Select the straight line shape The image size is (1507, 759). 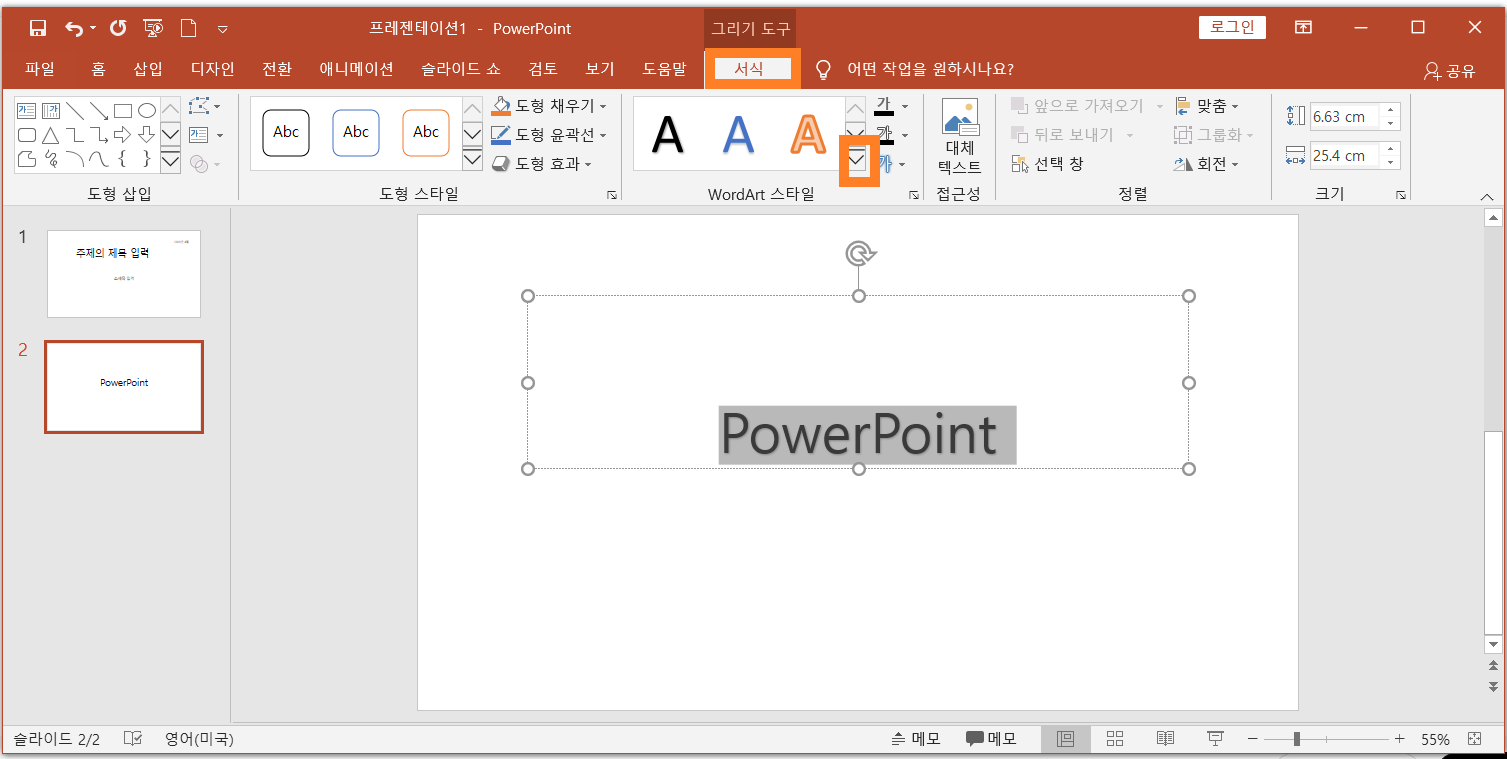pyautogui.click(x=74, y=110)
